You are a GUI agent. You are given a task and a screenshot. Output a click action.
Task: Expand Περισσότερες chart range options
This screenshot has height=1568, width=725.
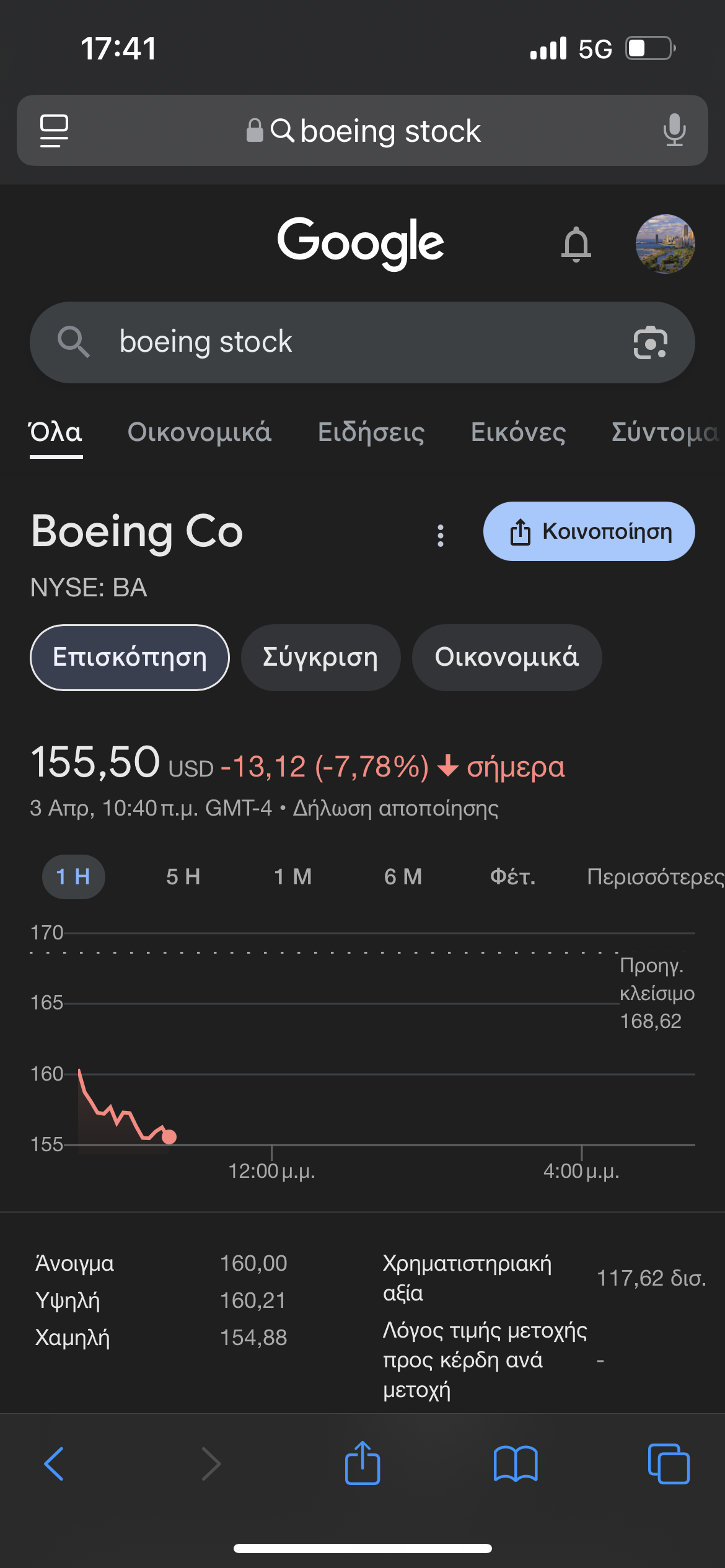click(x=654, y=877)
